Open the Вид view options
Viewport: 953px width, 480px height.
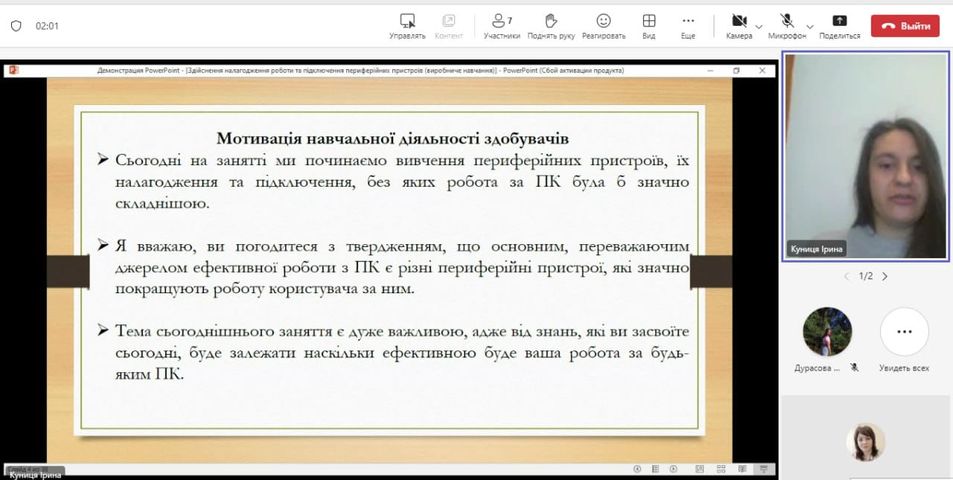point(649,27)
